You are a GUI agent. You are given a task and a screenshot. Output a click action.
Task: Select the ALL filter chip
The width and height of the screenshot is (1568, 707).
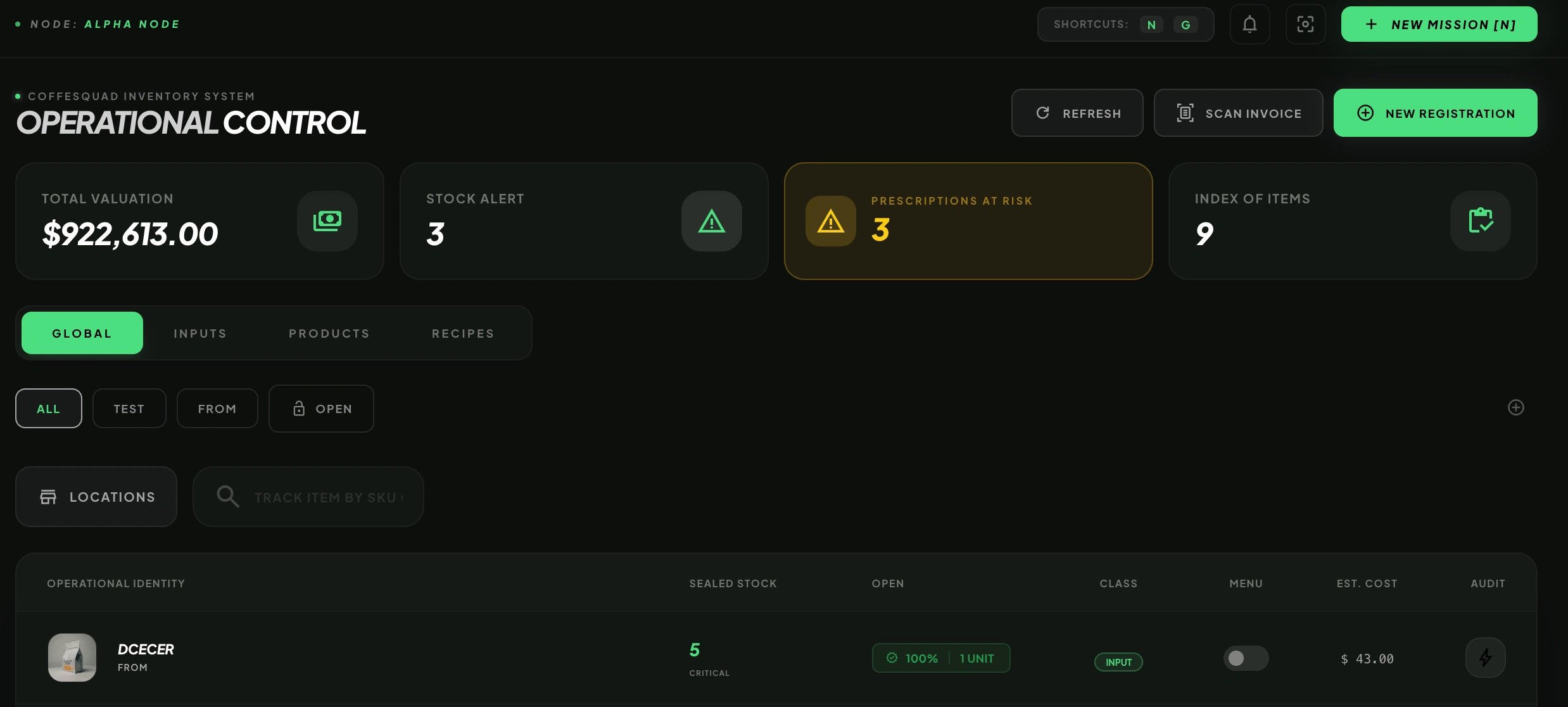point(49,409)
